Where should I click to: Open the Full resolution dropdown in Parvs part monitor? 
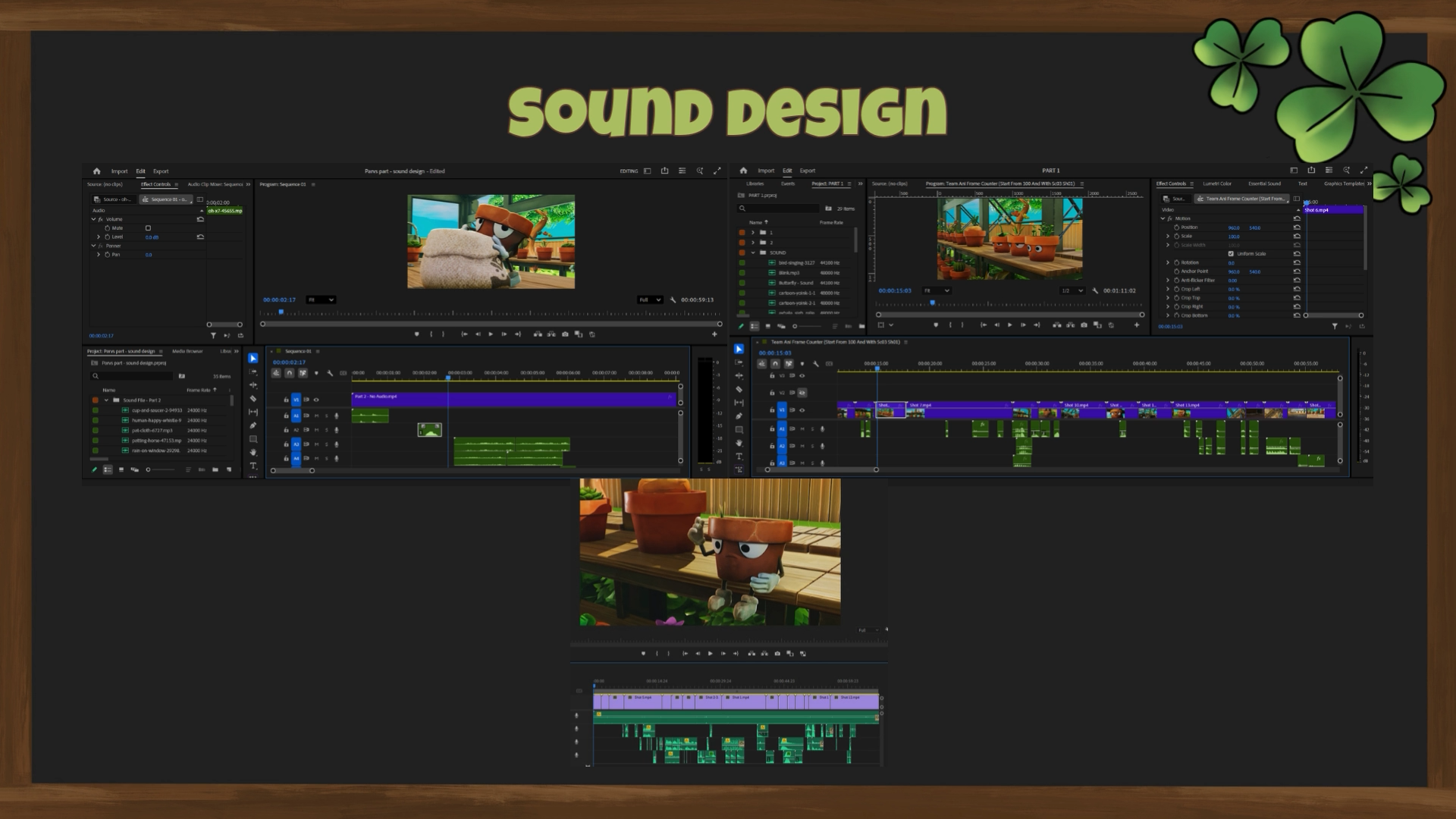point(651,300)
